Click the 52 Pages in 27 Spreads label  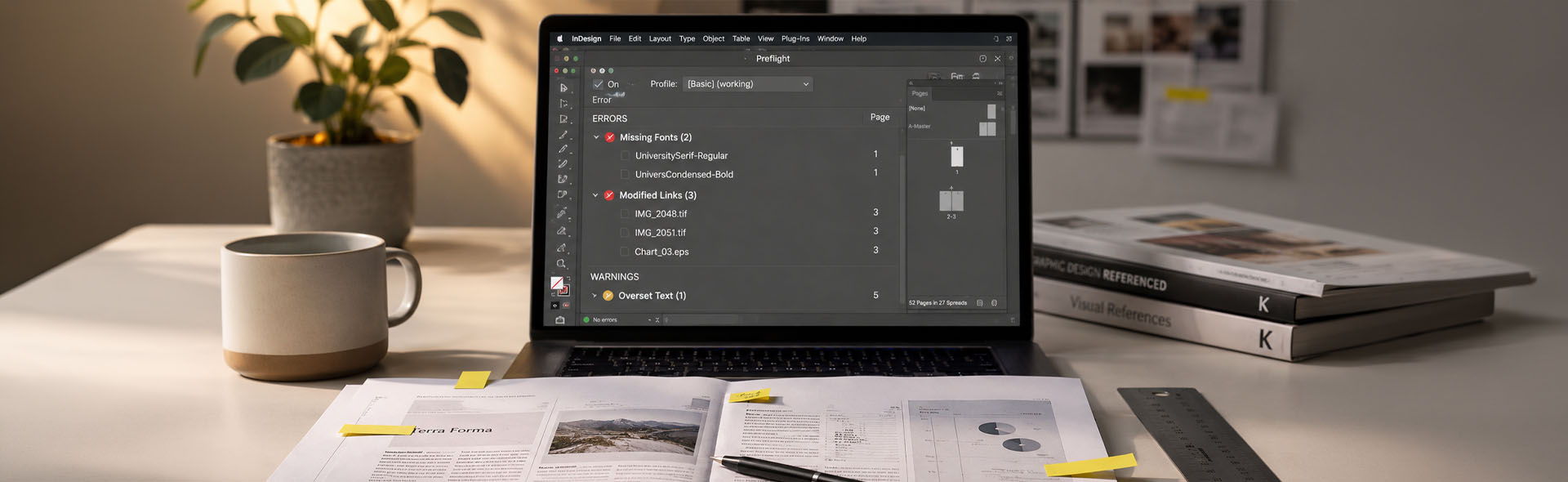[x=938, y=303]
